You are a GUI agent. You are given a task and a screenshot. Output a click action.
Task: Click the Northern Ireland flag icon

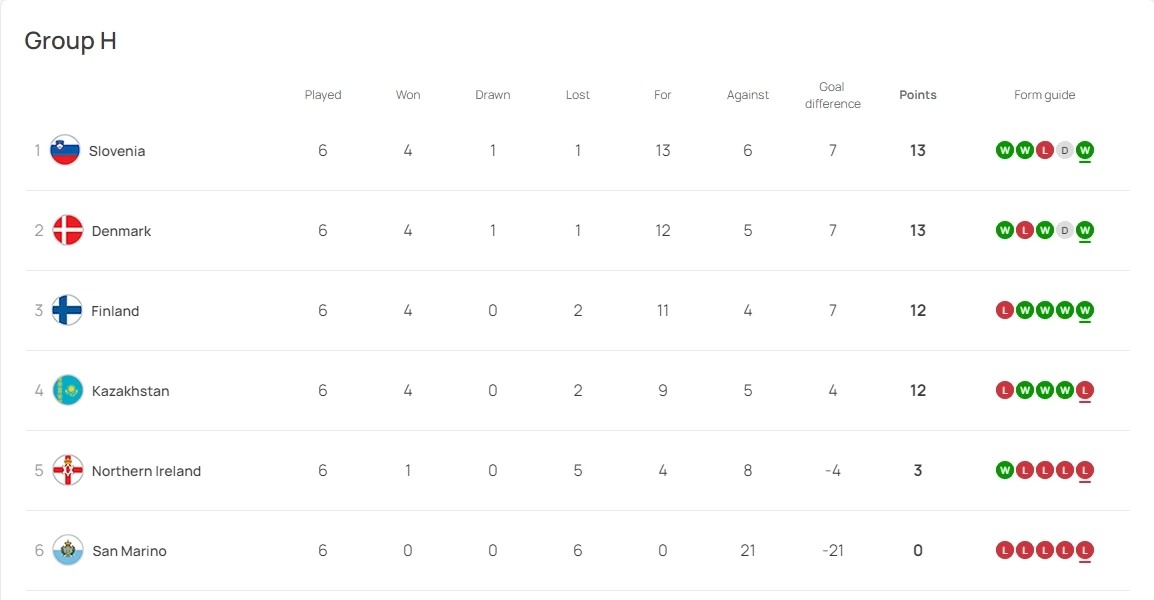(x=67, y=470)
